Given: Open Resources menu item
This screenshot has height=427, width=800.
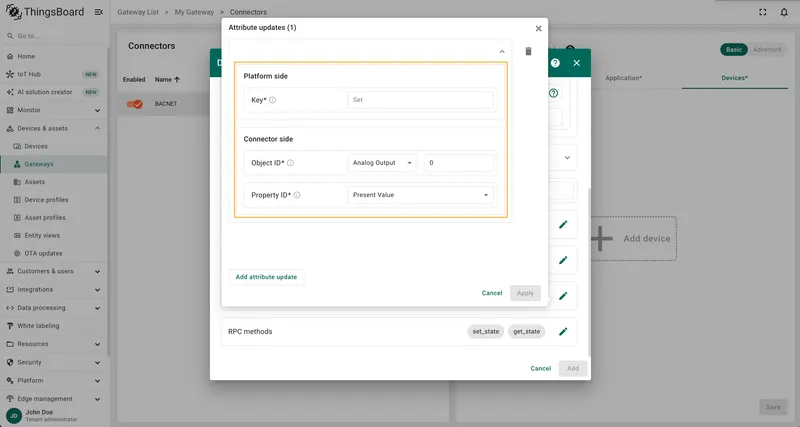Looking at the screenshot, I should click(x=54, y=344).
